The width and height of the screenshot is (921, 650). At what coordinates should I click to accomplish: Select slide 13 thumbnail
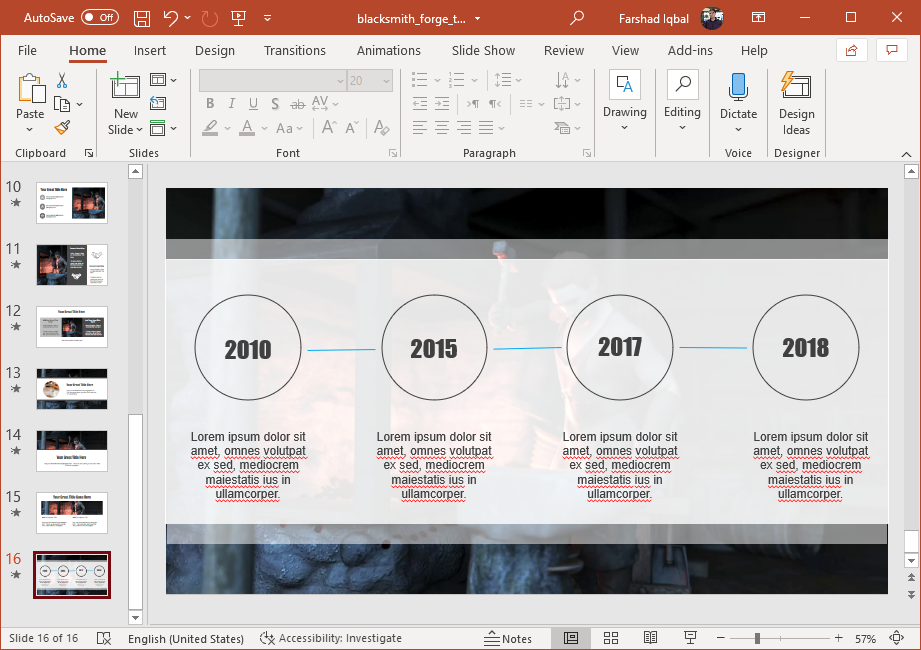point(72,388)
